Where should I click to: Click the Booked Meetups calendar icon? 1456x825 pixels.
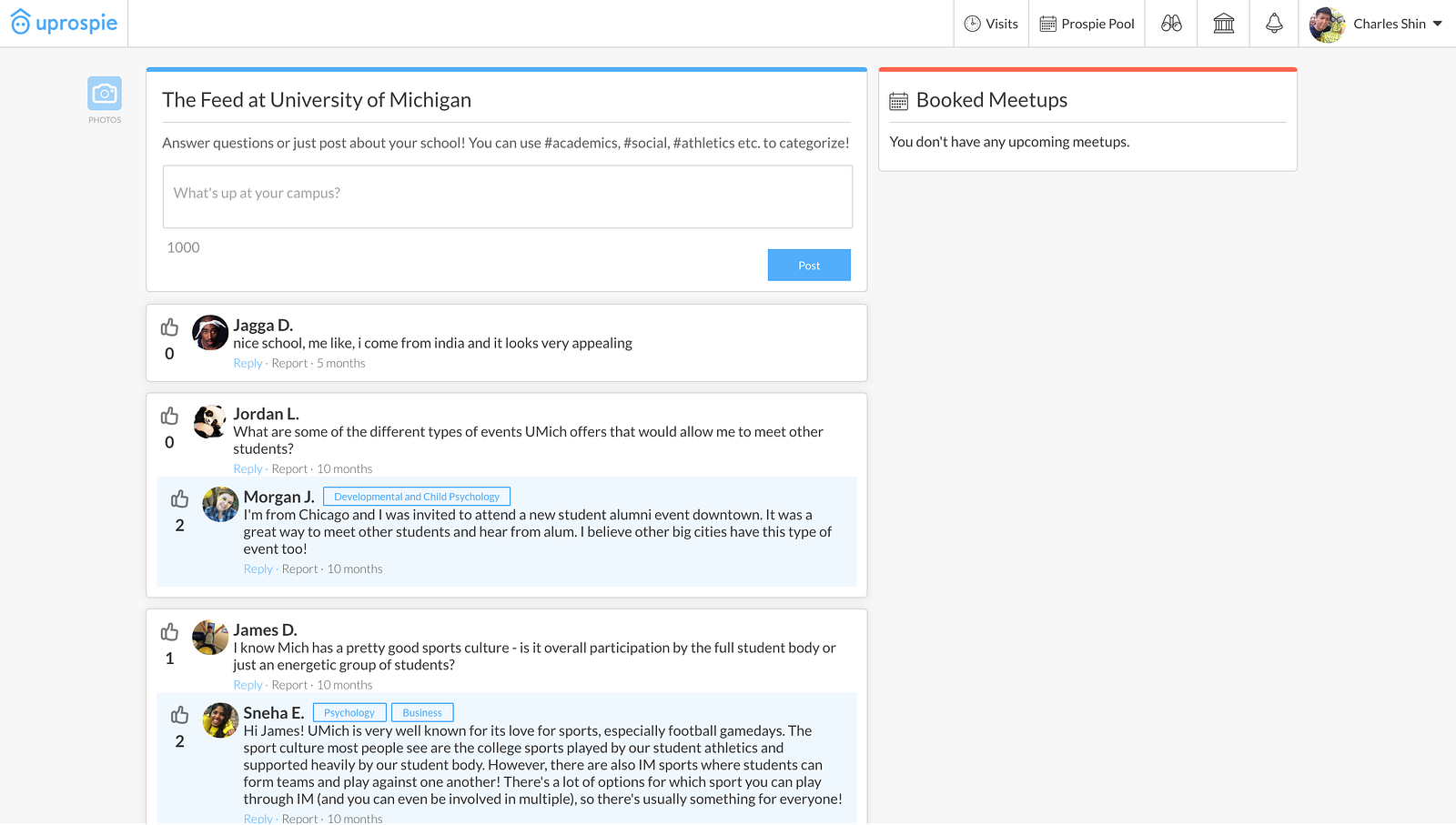pyautogui.click(x=899, y=101)
